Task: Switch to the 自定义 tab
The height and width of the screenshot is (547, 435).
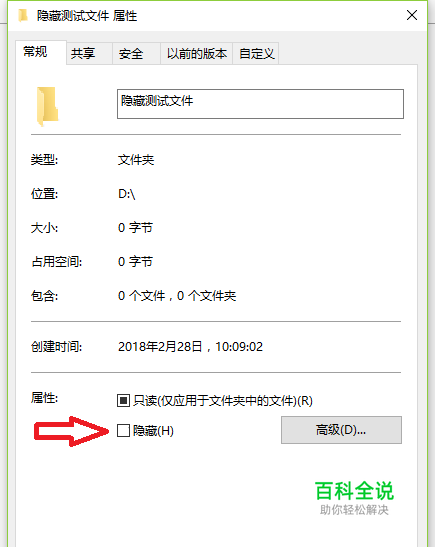Action: (x=256, y=54)
